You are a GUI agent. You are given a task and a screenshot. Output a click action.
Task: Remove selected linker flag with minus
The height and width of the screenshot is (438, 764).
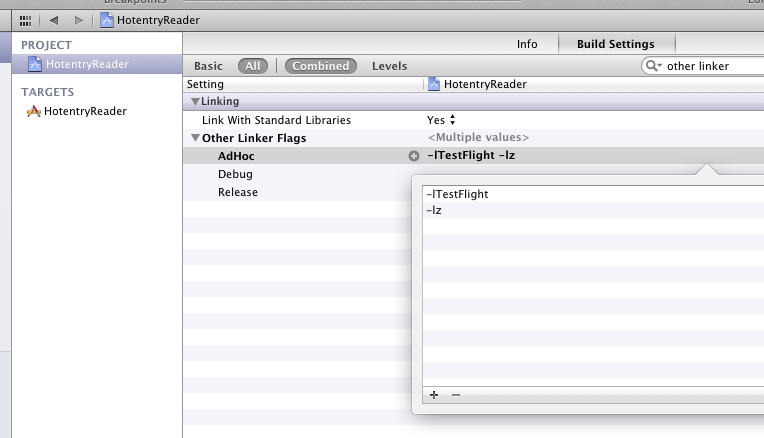(456, 395)
